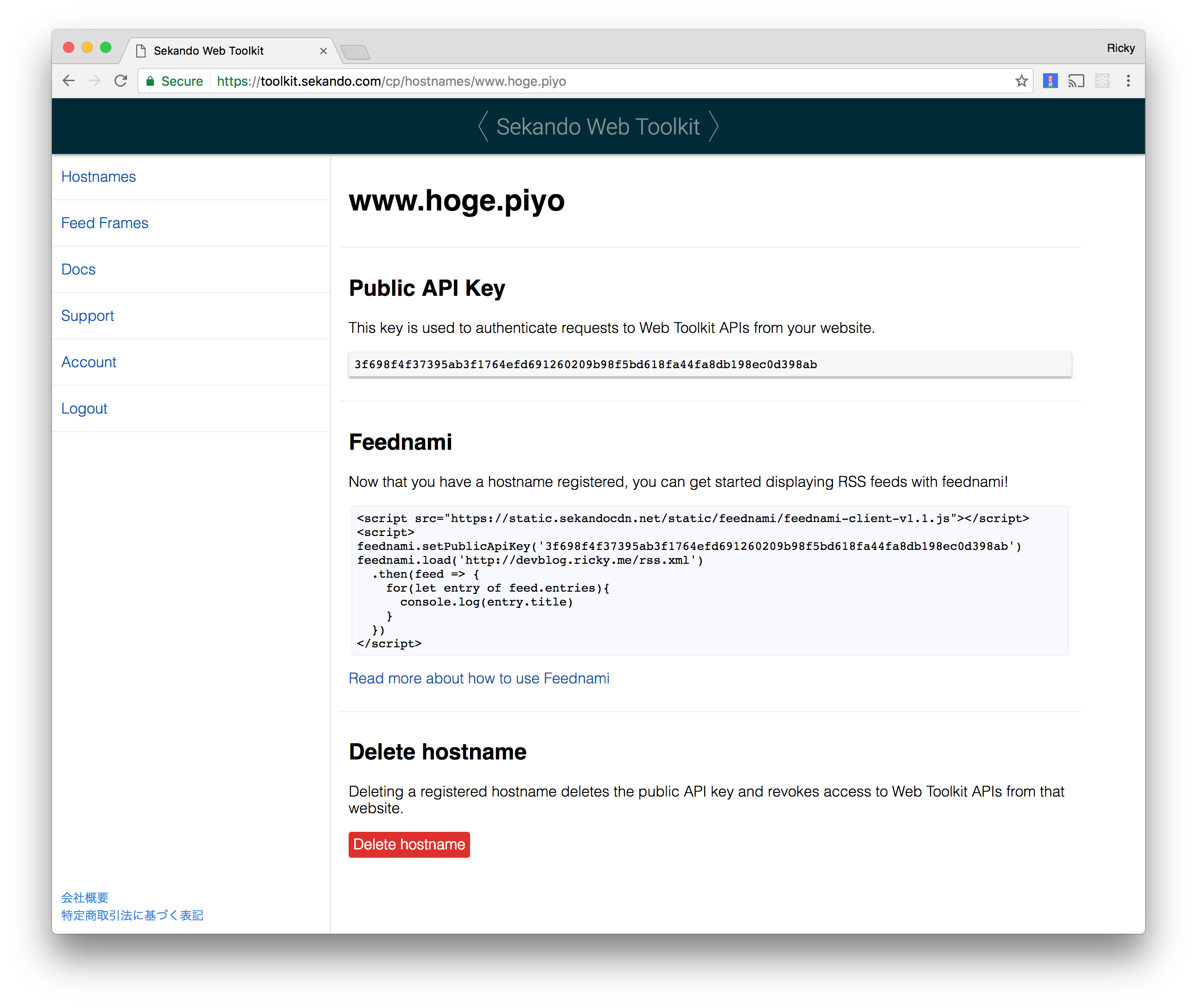The width and height of the screenshot is (1197, 1008).
Task: Open Feed Frames in the sidebar
Action: point(105,223)
